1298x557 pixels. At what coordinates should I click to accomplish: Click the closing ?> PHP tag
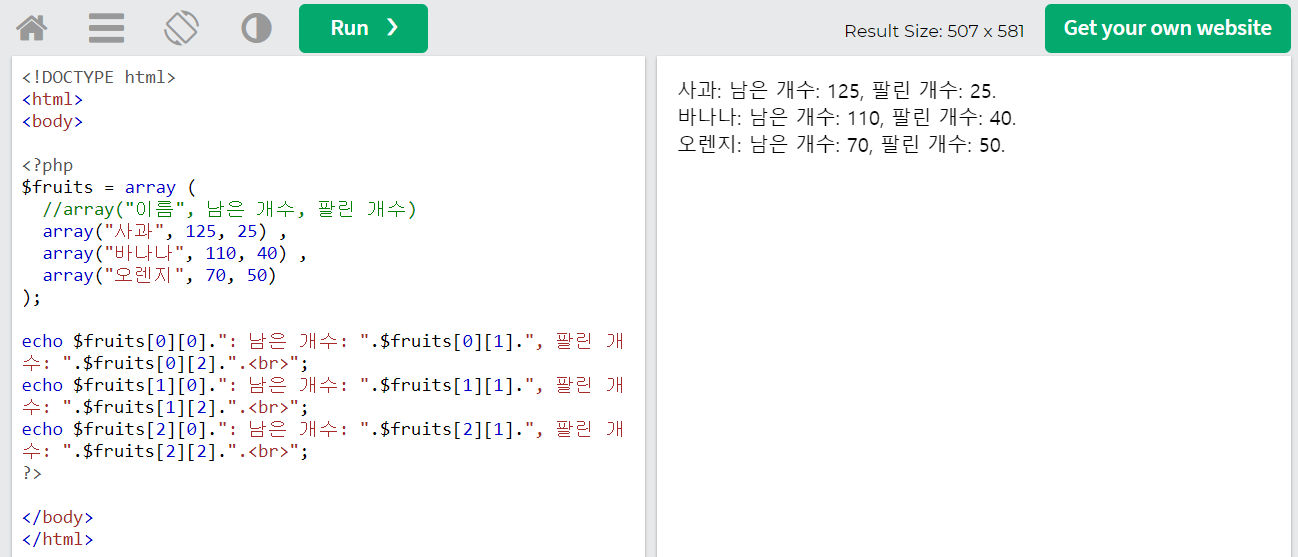coord(32,473)
